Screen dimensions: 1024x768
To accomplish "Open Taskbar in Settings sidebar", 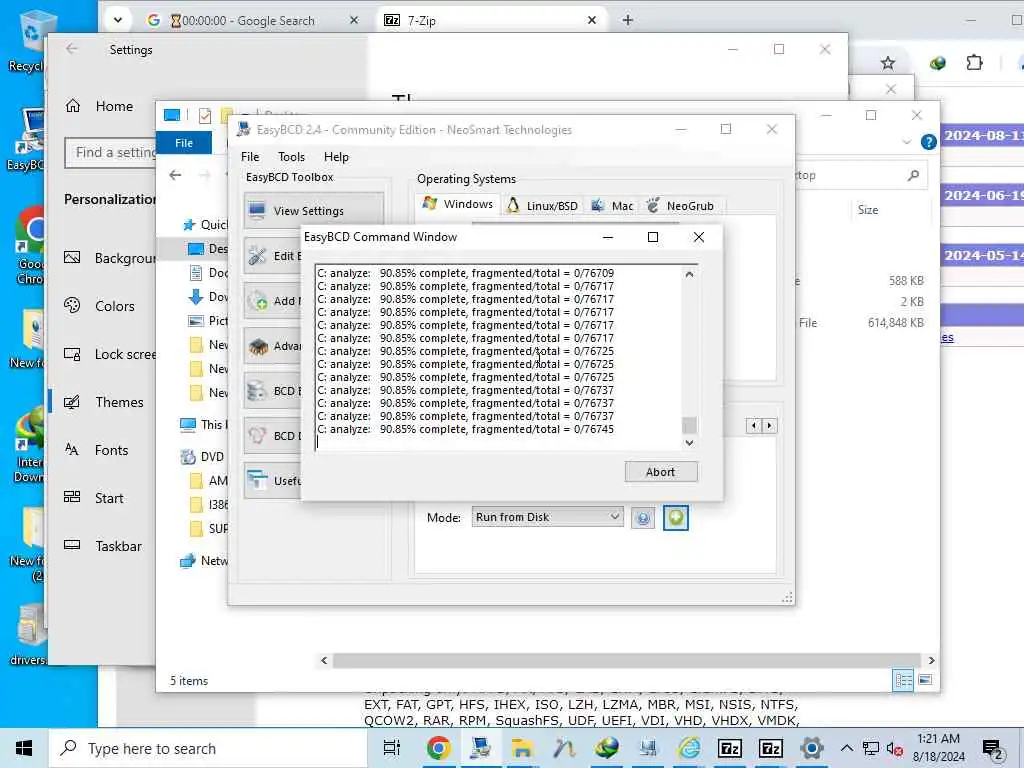I will click(102, 546).
